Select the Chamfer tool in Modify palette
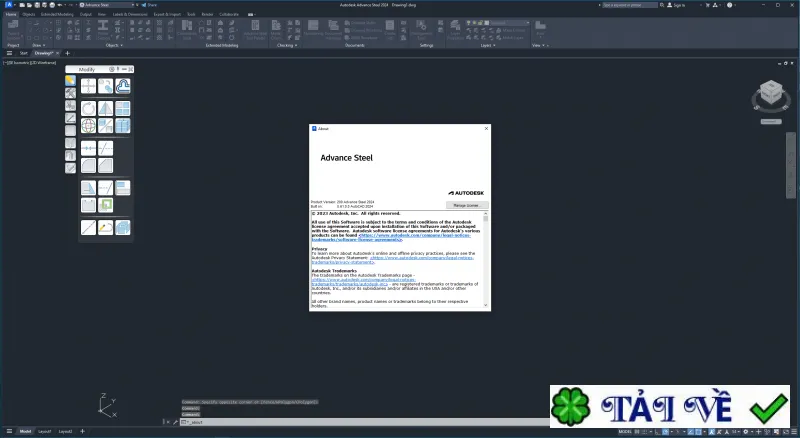Viewport: 800px width, 438px height. tap(106, 165)
